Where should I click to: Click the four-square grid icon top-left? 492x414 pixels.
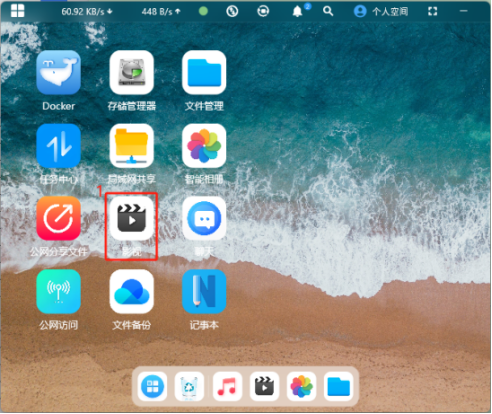pyautogui.click(x=17, y=11)
